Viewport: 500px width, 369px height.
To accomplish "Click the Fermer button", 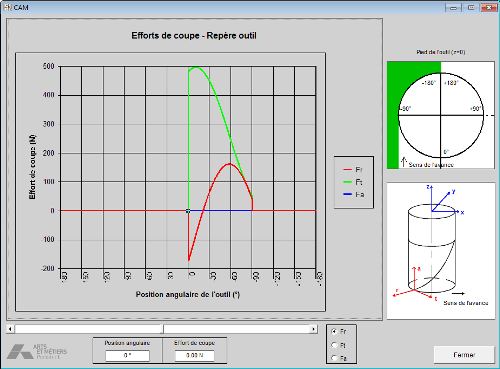I will click(464, 355).
